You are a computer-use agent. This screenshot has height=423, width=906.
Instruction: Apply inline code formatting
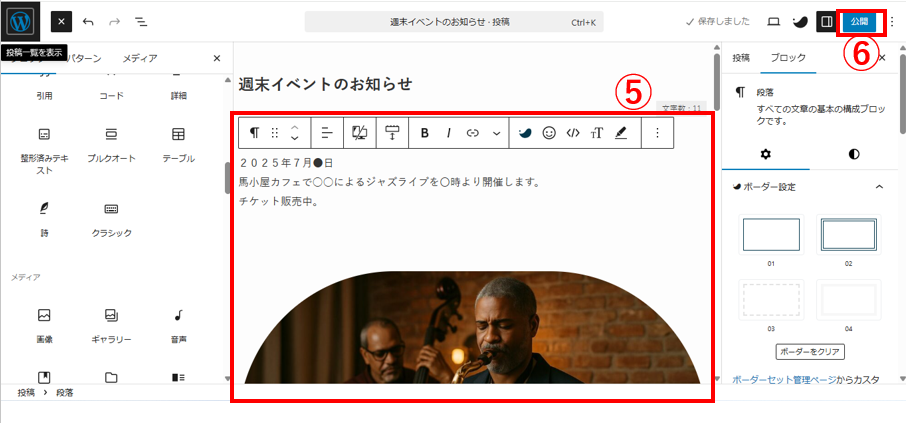tap(573, 133)
